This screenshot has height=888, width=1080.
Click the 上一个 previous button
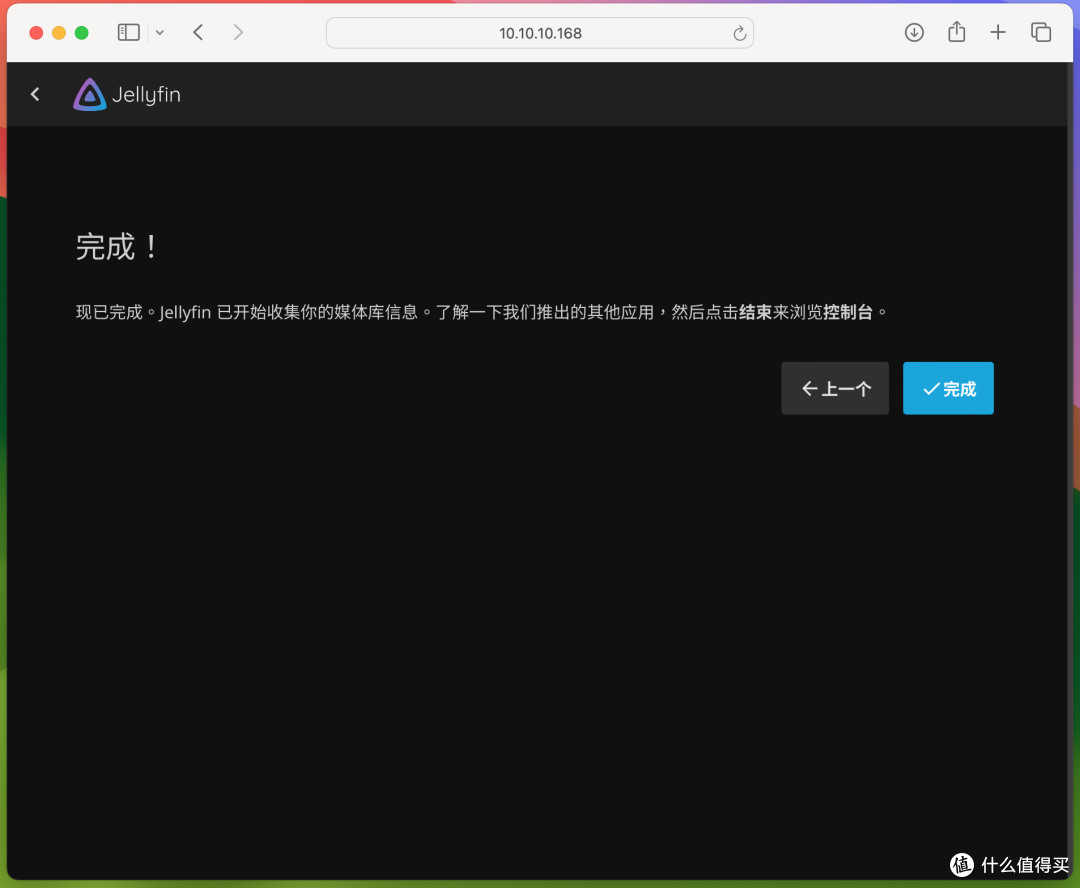pyautogui.click(x=835, y=389)
